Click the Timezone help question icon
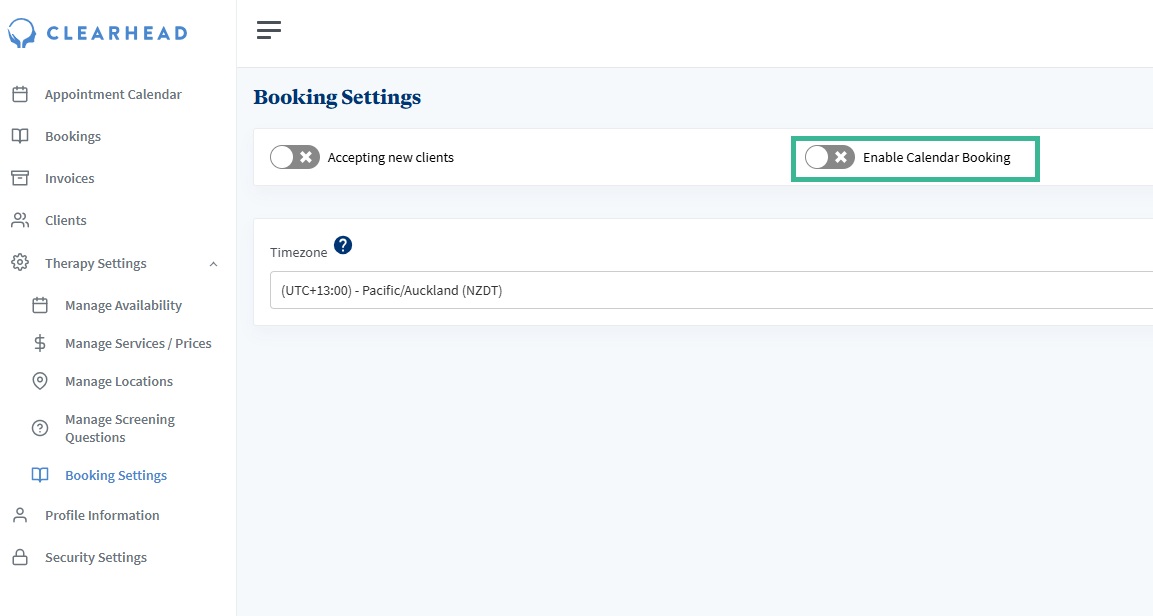Image resolution: width=1153 pixels, height=616 pixels. pos(343,245)
